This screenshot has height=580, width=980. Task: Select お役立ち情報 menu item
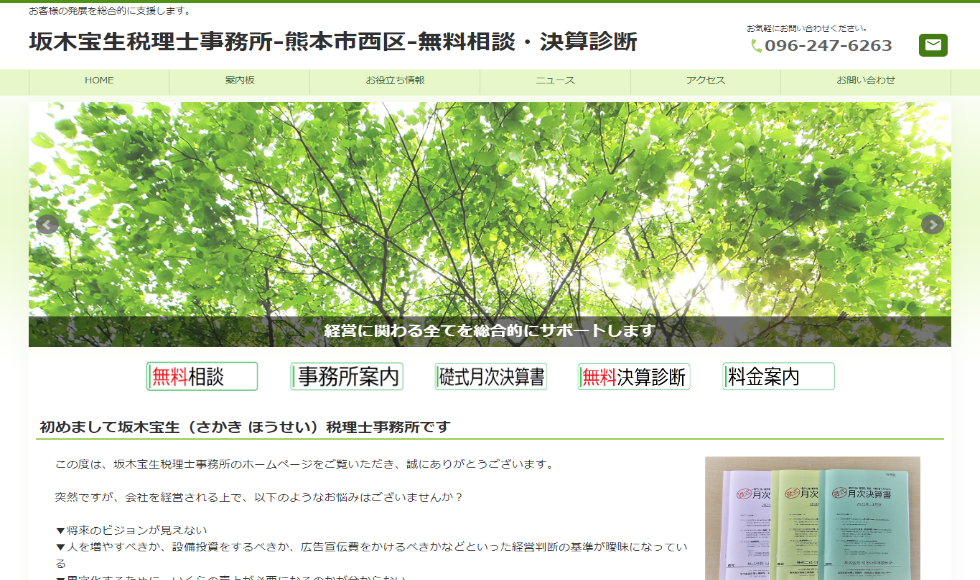395,81
